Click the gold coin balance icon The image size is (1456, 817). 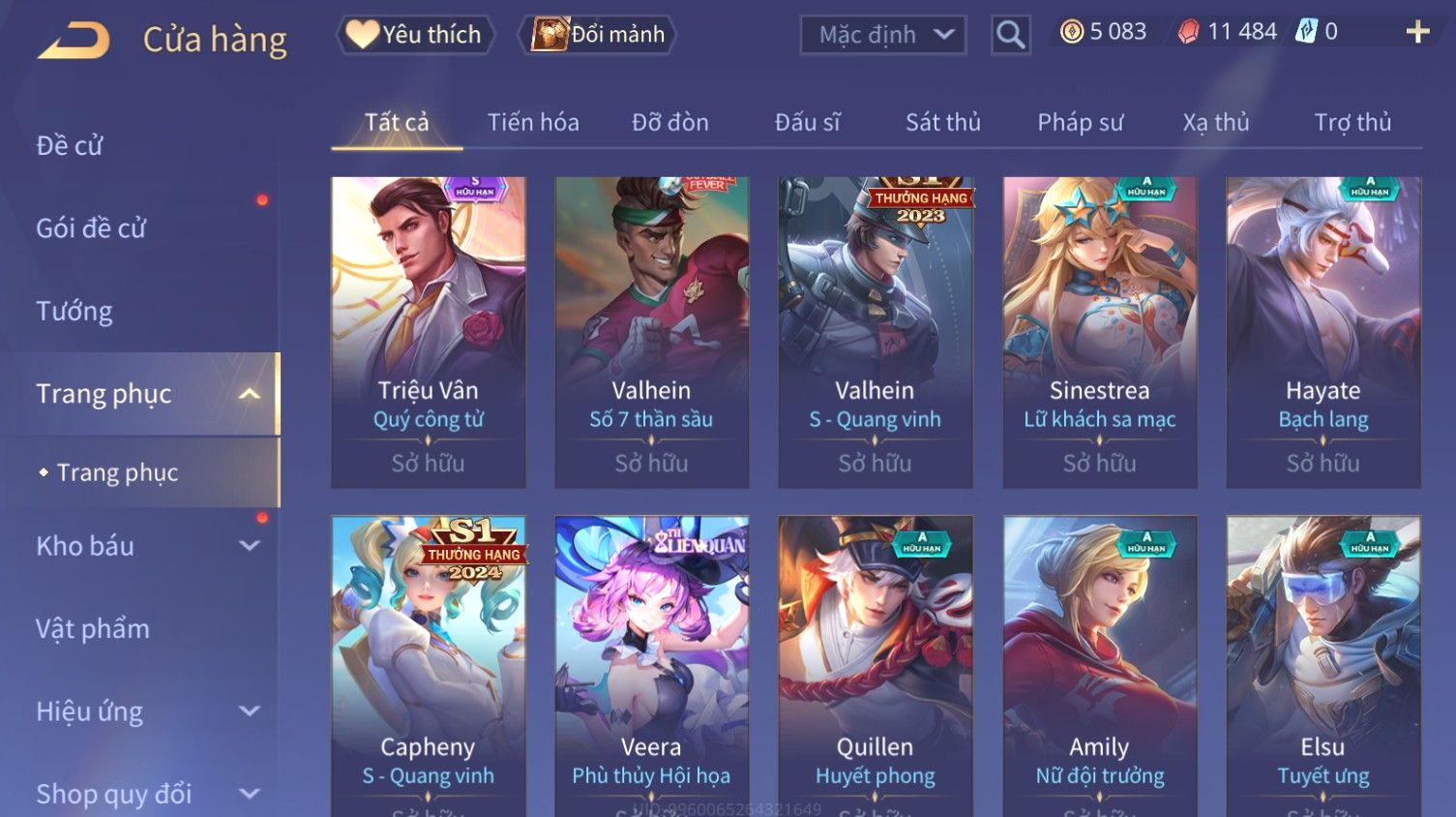coord(1072,32)
